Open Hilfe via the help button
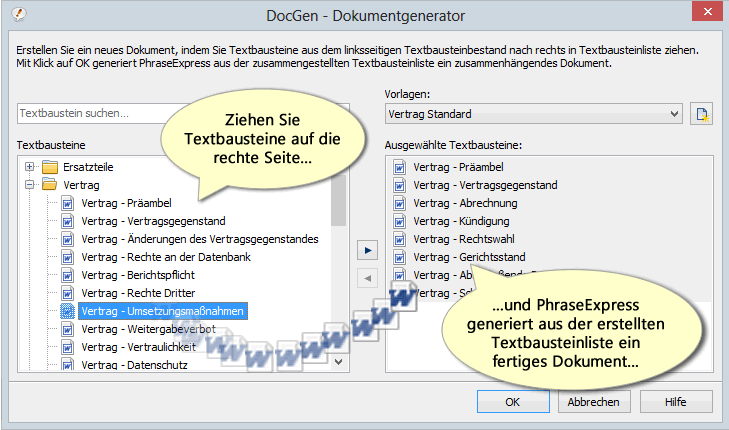This screenshot has width=729, height=430. pyautogui.click(x=675, y=402)
